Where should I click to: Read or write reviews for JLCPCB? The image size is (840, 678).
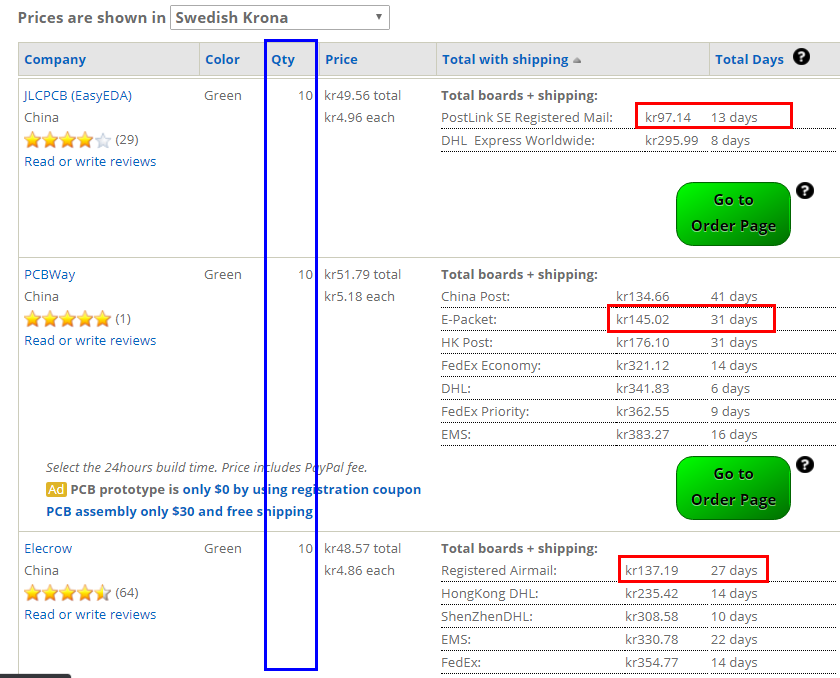(x=90, y=162)
